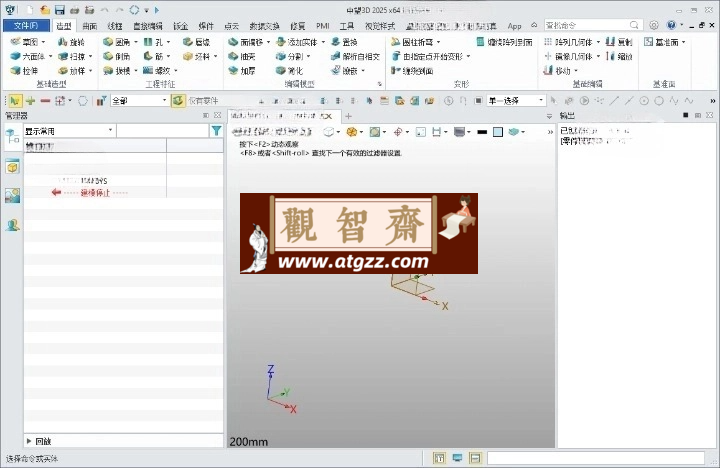The image size is (720, 468).
Task: Switch to the PMI ribbon tab
Action: click(323, 26)
